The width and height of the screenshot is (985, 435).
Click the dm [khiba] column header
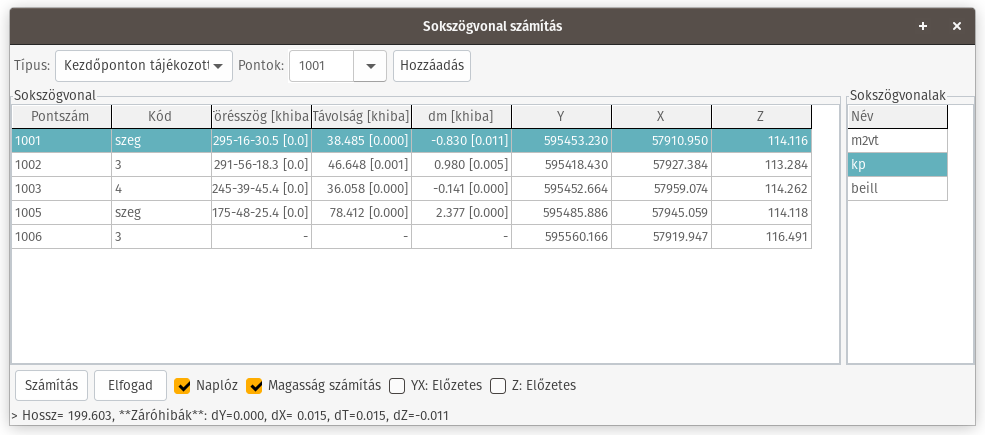461,117
